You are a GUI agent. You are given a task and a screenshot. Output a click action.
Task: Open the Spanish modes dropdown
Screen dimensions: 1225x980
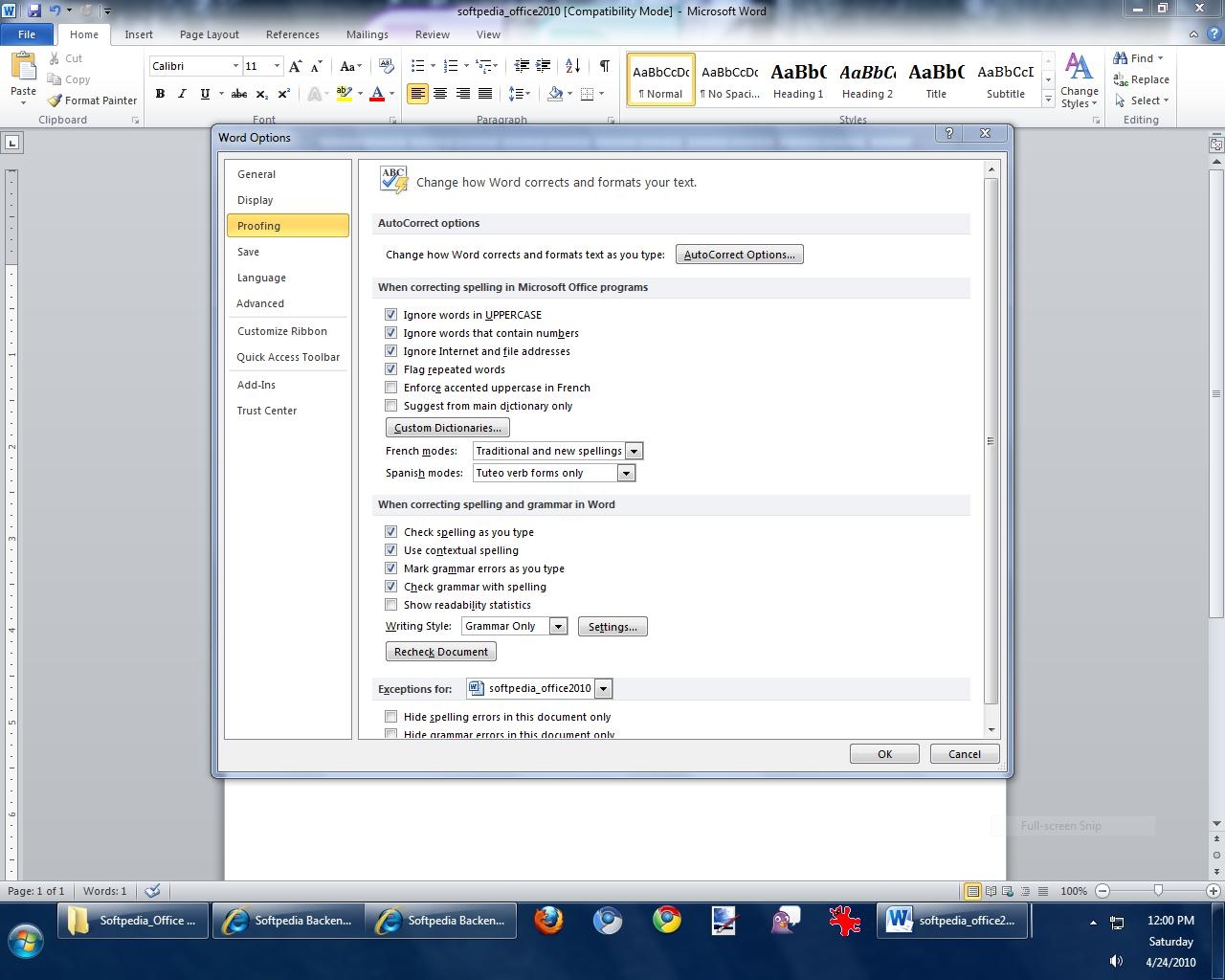pos(626,473)
